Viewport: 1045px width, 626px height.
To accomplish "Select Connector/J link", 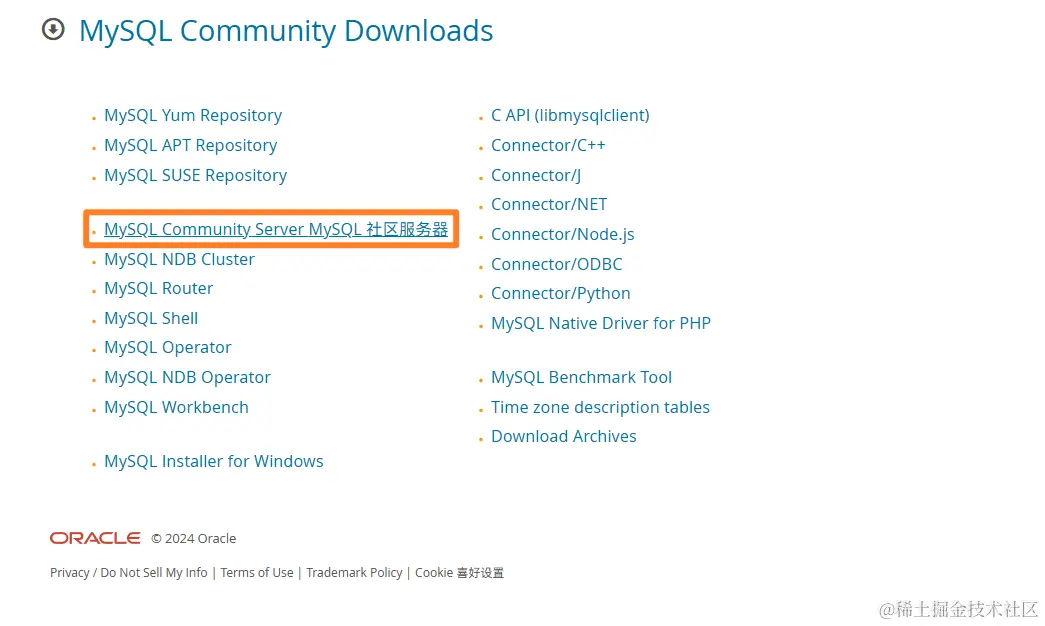I will pyautogui.click(x=536, y=175).
